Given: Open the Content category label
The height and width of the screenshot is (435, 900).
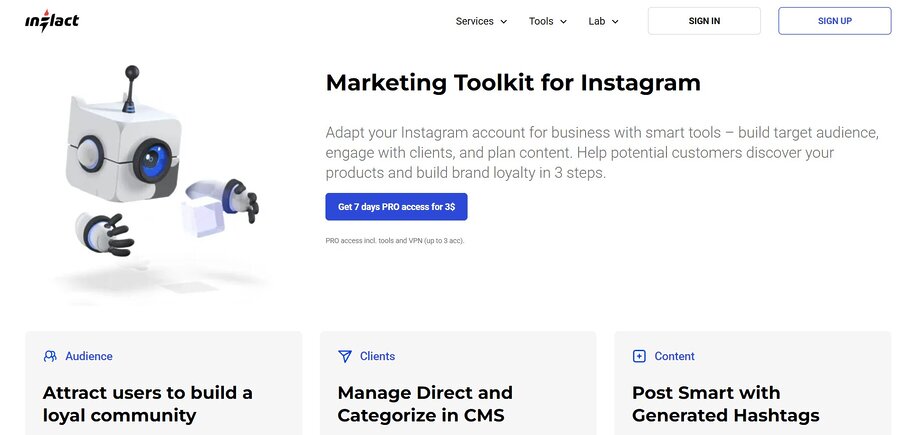Looking at the screenshot, I should click(674, 356).
